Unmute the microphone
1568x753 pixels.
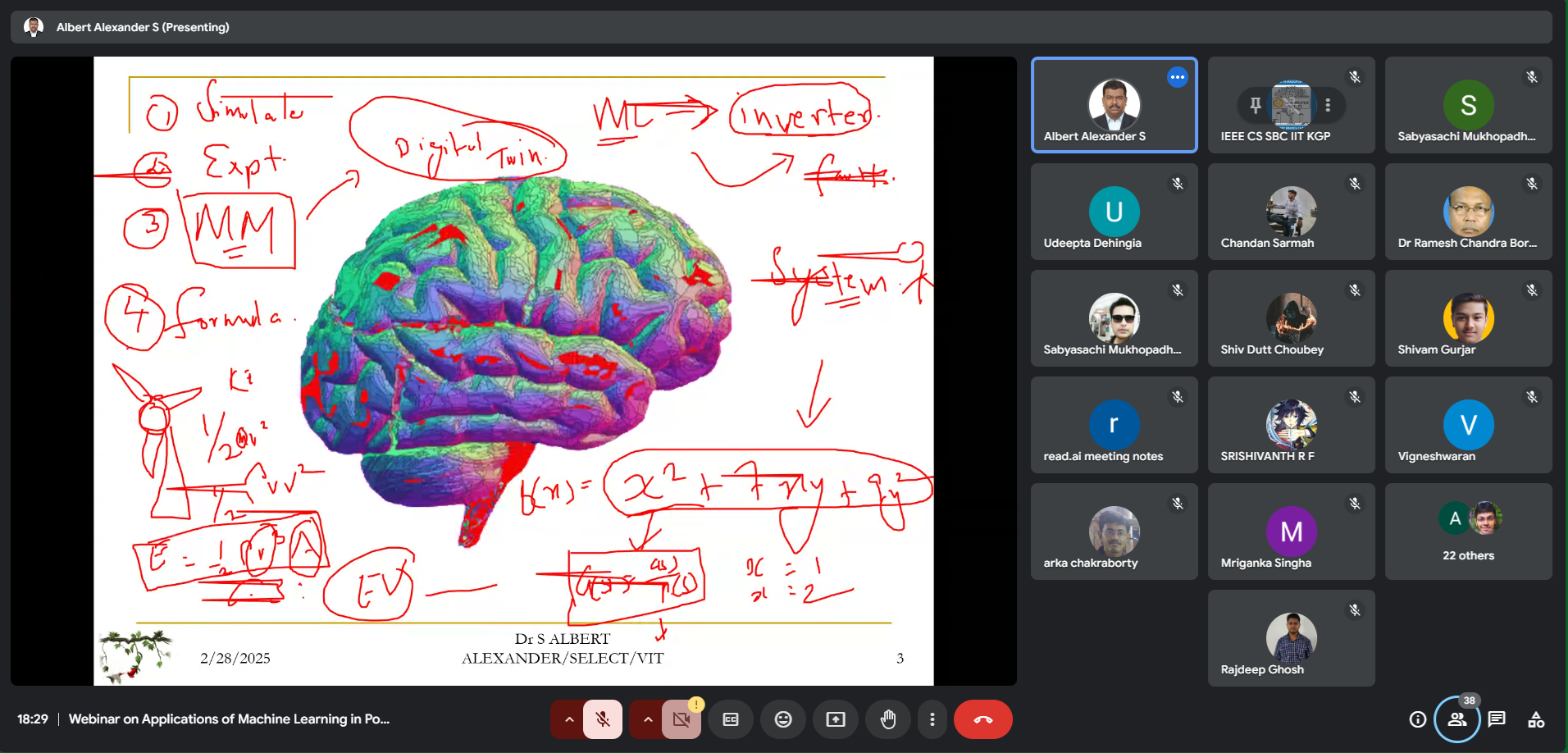click(x=603, y=719)
